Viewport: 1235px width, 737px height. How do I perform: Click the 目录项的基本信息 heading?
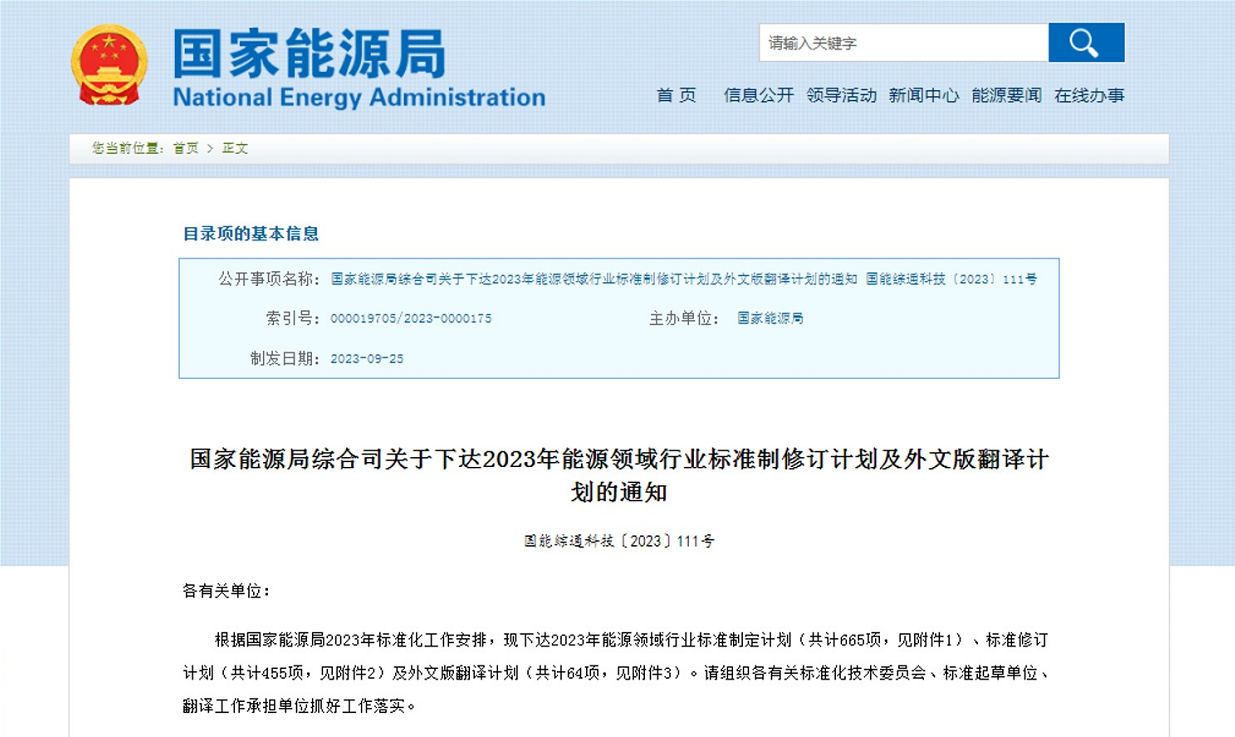pos(251,234)
